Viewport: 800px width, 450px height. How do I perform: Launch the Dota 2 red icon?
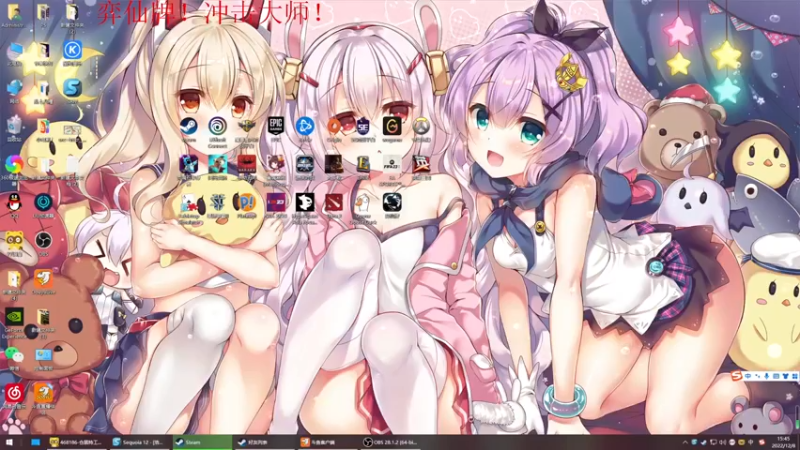click(x=334, y=205)
